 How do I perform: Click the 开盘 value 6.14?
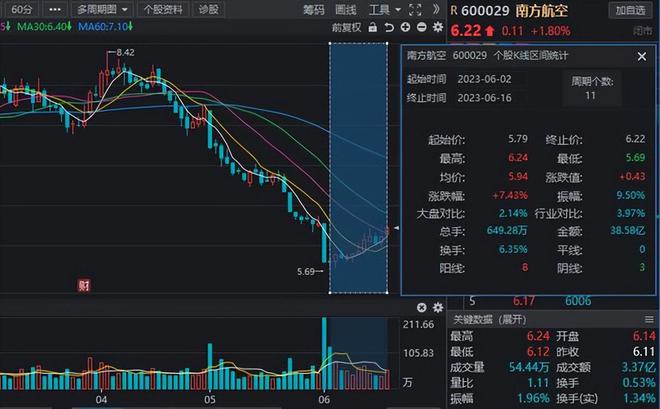(644, 336)
